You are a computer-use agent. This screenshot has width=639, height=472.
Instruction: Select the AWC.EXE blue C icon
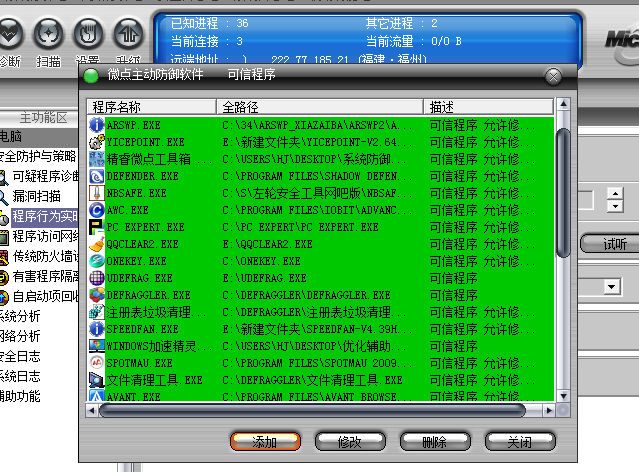(x=97, y=210)
